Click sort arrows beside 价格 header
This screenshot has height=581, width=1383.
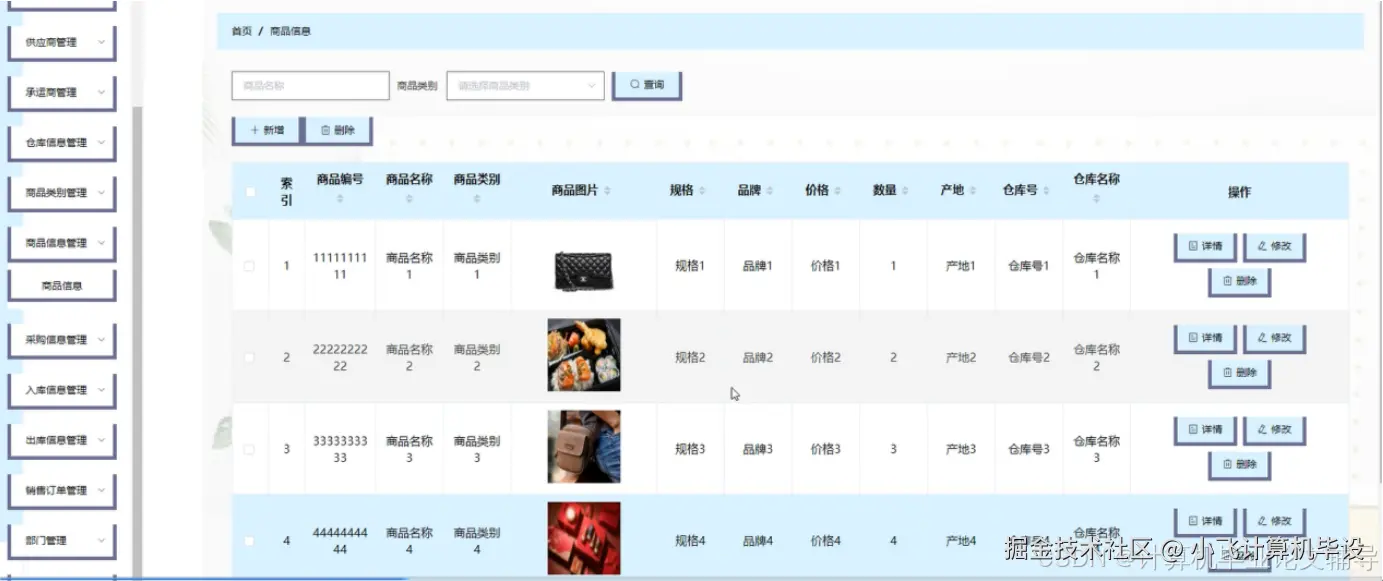click(x=838, y=191)
